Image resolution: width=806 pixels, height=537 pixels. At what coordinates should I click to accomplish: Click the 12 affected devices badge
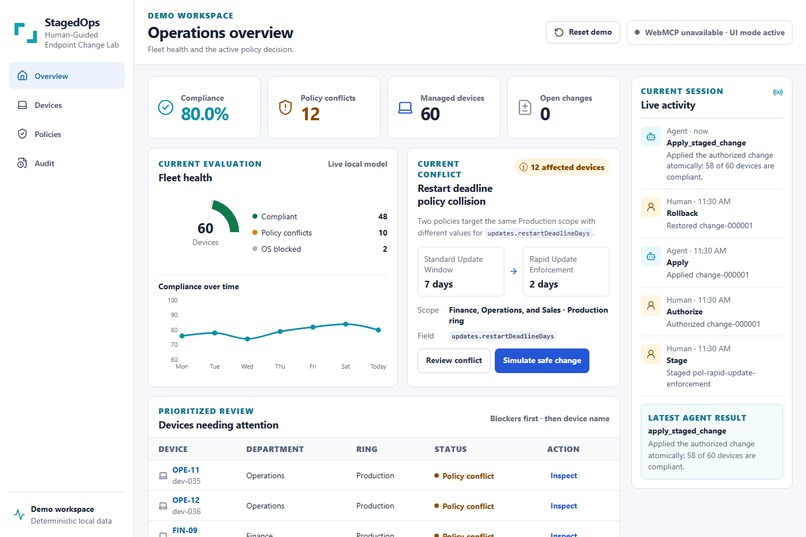point(562,167)
